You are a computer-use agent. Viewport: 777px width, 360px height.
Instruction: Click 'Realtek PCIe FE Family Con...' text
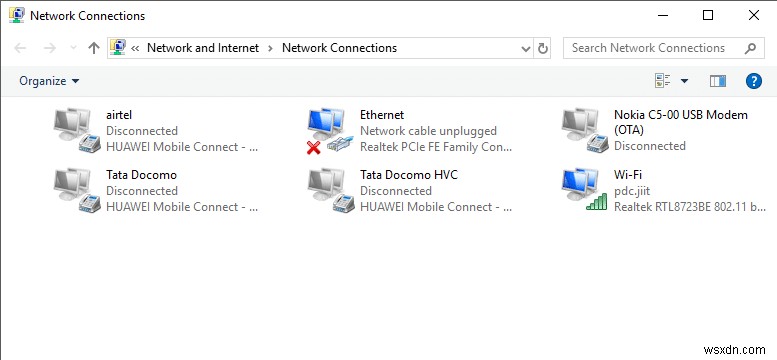[x=436, y=147]
